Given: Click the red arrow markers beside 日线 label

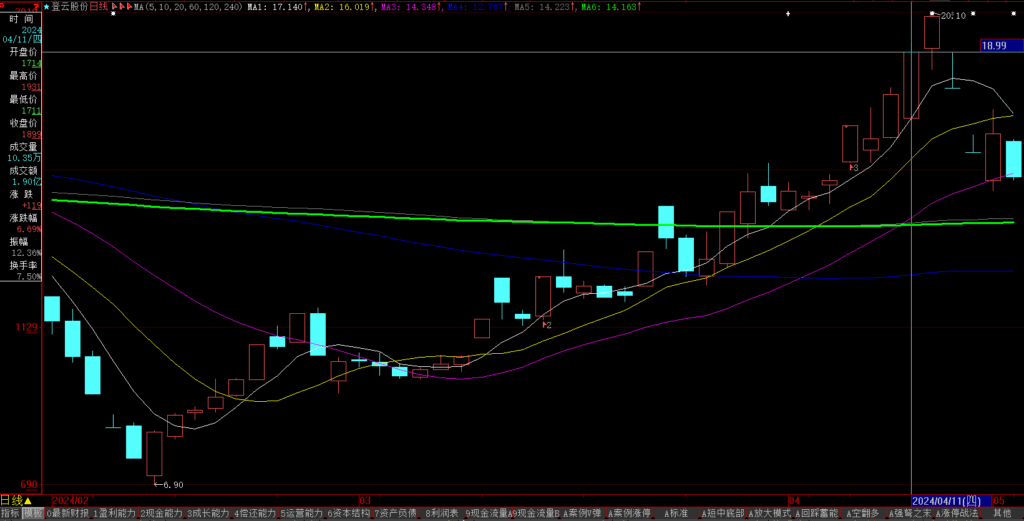Looking at the screenshot, I should (x=119, y=6).
